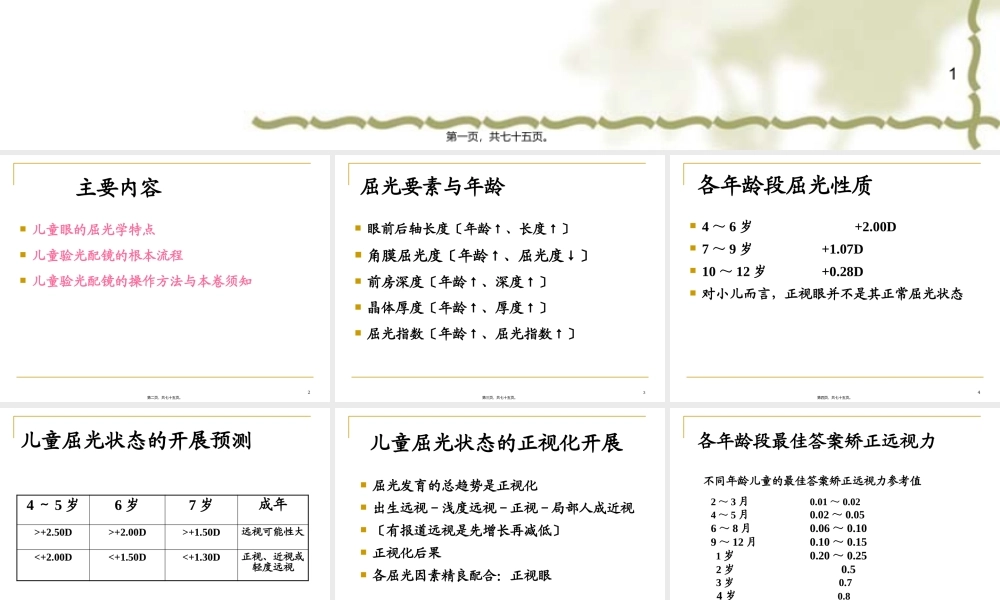
Task: Click the page number 1 top right
Action: pos(951,74)
